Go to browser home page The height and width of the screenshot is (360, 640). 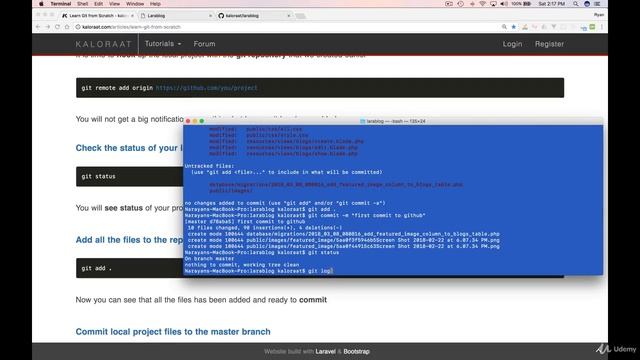point(67,27)
